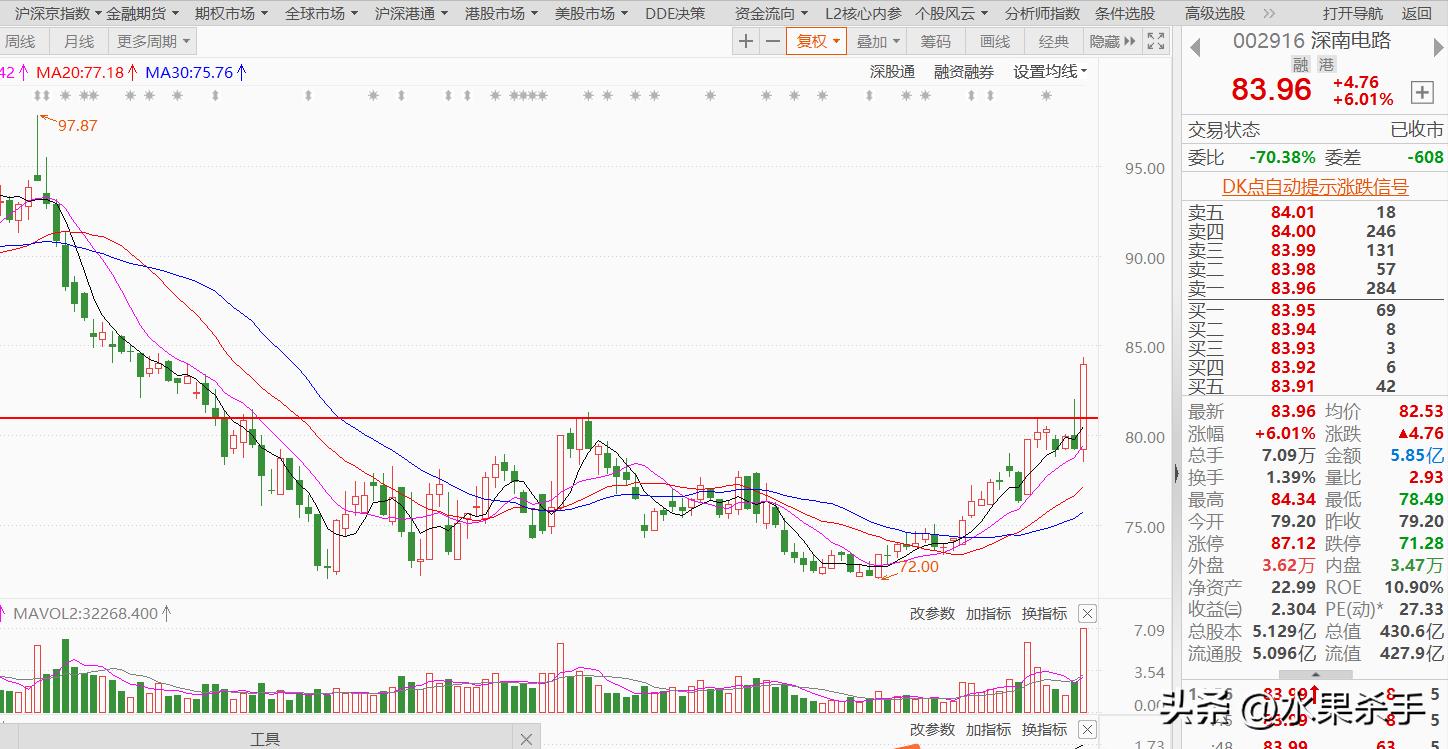Click 融资融券 label on chart
Image resolution: width=1448 pixels, height=749 pixels.
coord(964,72)
